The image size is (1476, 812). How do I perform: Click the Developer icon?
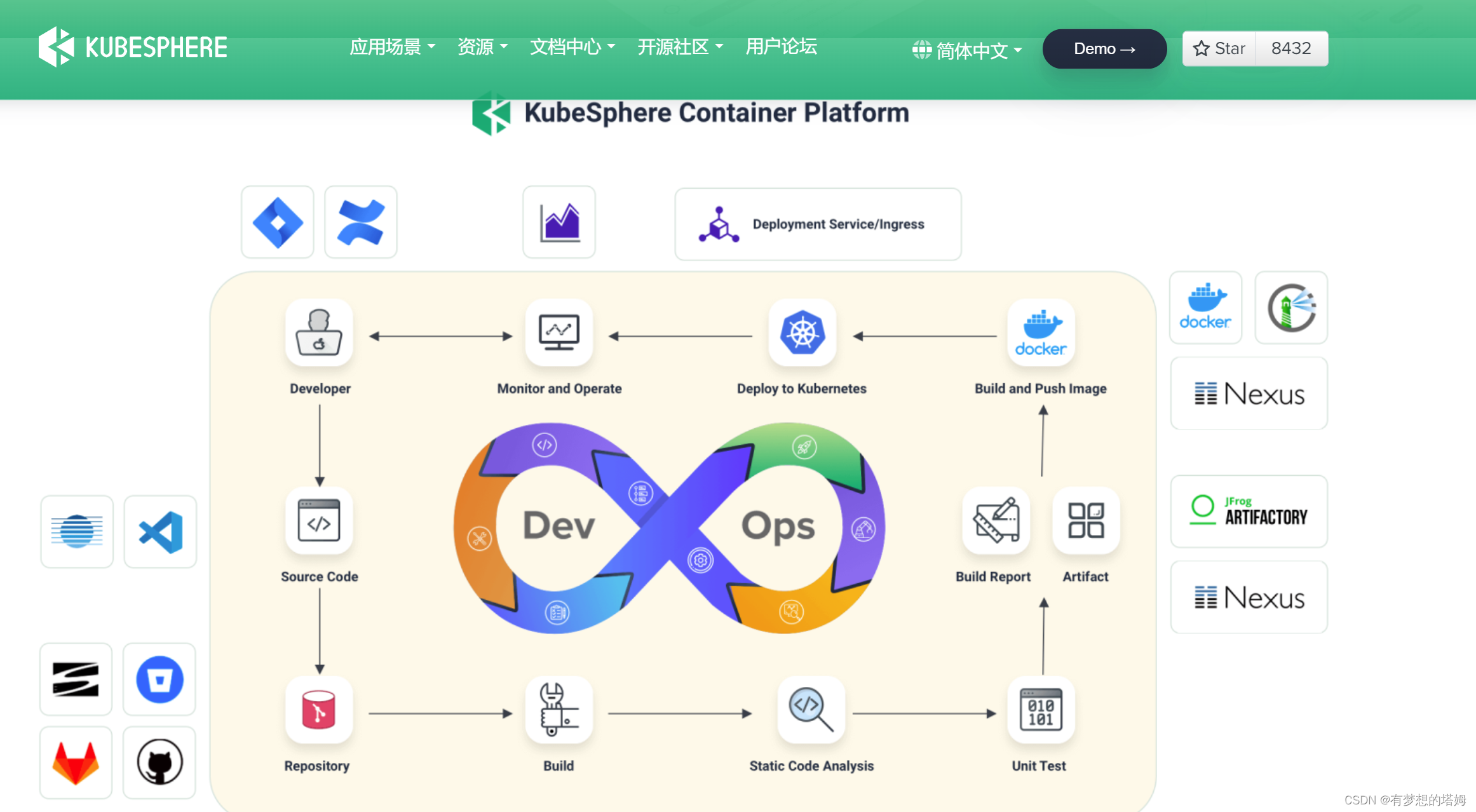(319, 332)
